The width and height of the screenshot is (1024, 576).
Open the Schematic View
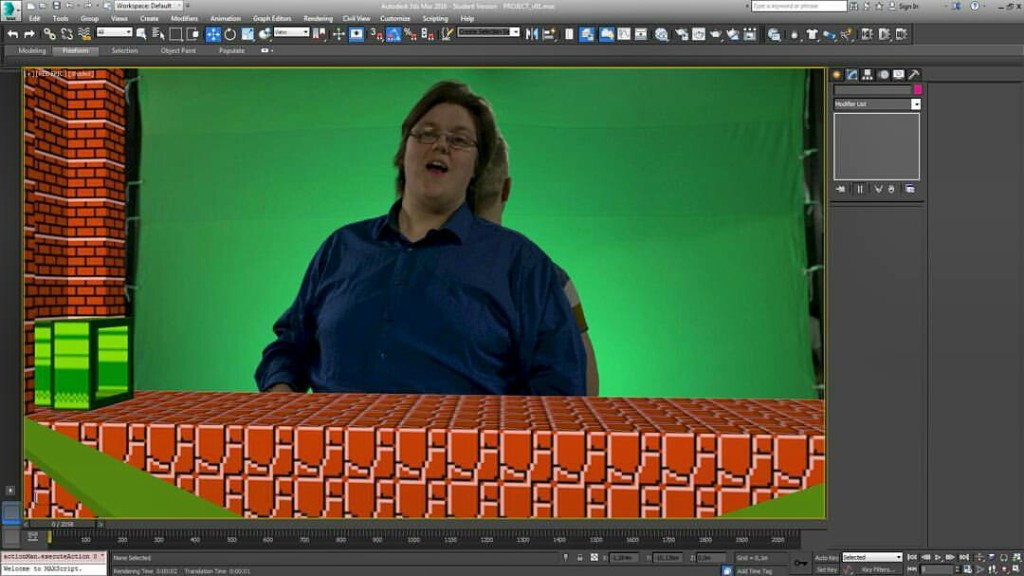(x=641, y=34)
